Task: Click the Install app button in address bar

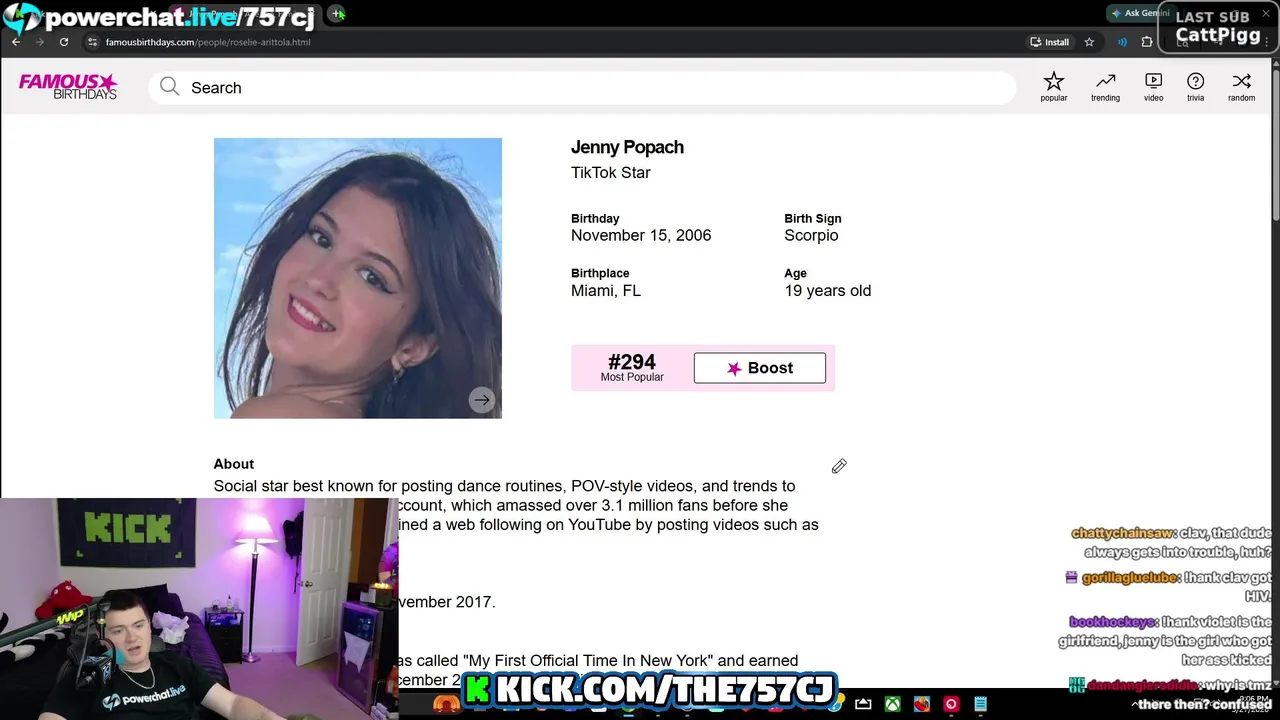Action: (x=1050, y=42)
